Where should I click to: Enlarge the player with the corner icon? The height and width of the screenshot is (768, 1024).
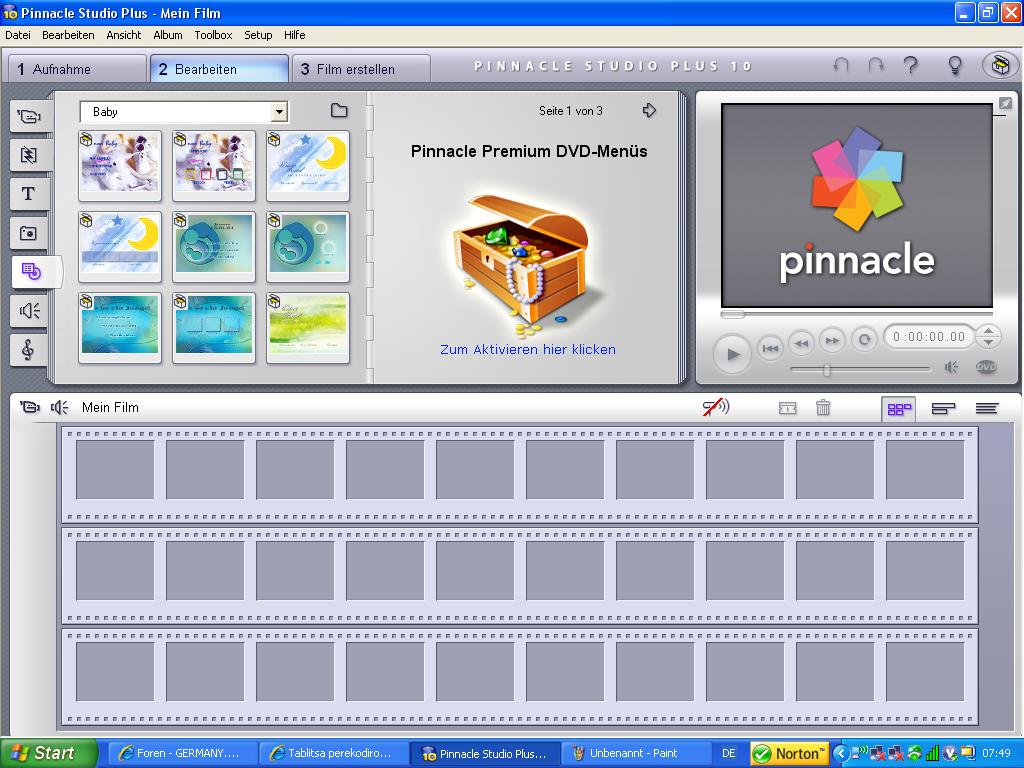tap(1006, 103)
